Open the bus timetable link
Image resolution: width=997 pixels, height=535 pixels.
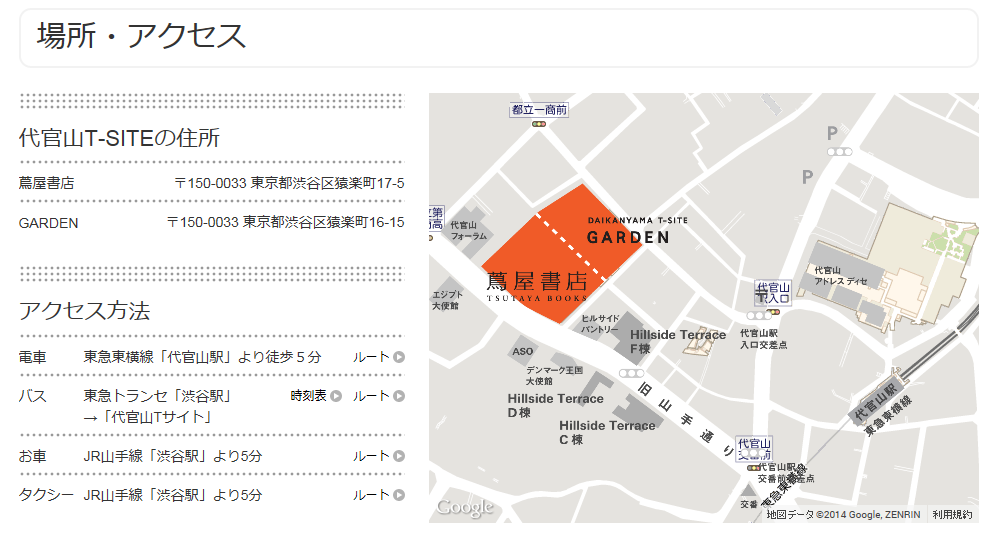coord(315,396)
